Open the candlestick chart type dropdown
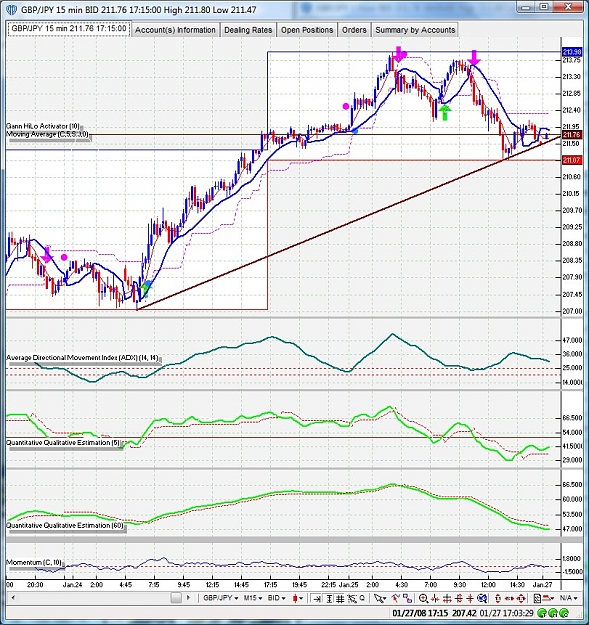Screen dimensions: 589x625 click(x=298, y=598)
